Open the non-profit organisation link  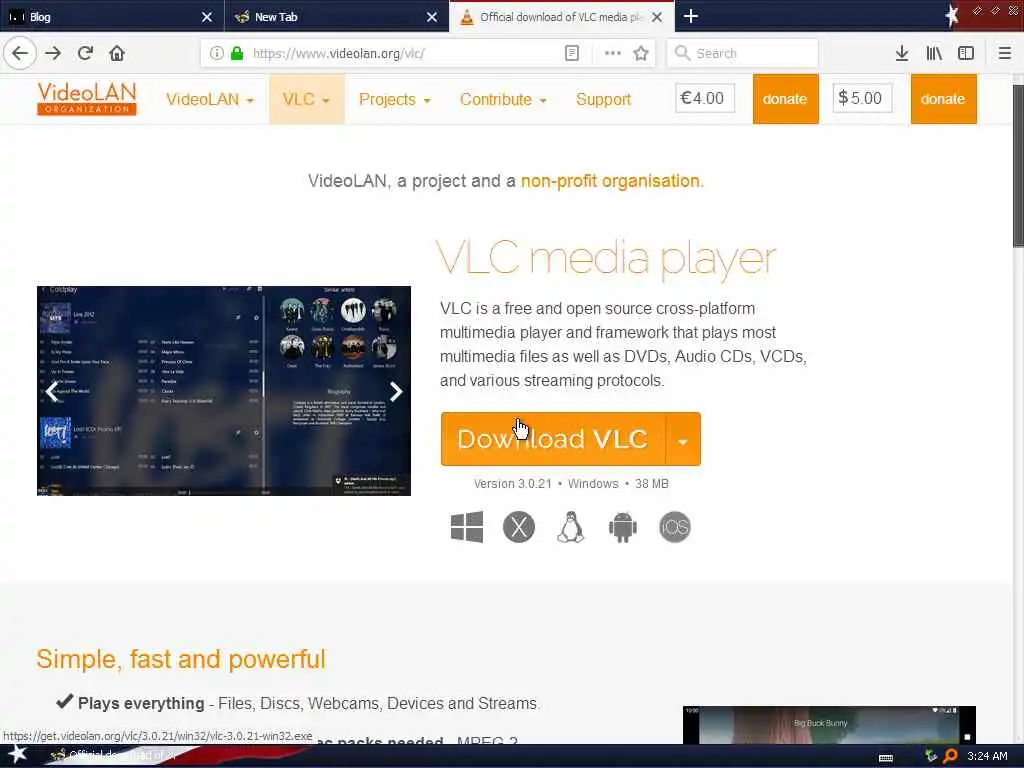(610, 181)
